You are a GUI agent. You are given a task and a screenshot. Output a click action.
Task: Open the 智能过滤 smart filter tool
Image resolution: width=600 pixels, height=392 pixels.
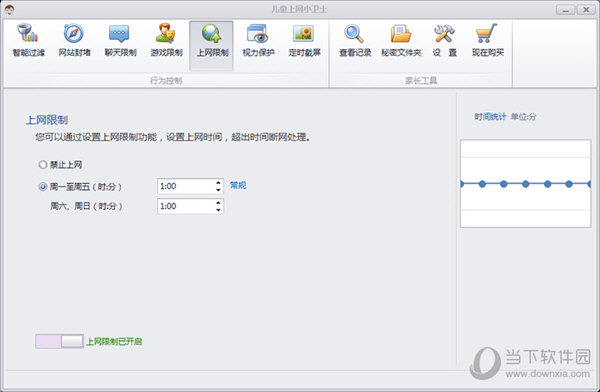[x=28, y=41]
